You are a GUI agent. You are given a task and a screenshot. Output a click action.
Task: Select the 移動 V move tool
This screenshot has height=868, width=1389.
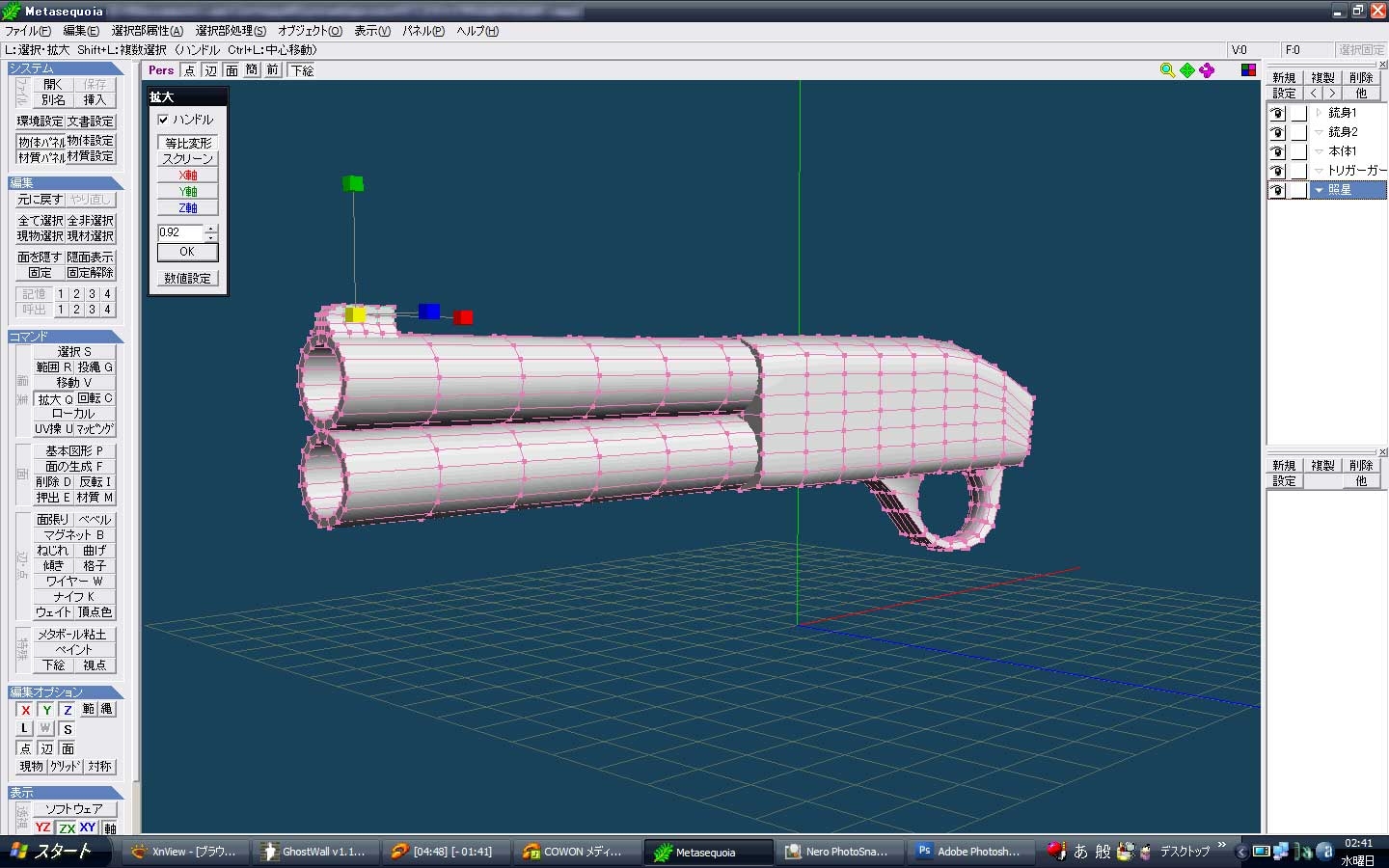(74, 383)
